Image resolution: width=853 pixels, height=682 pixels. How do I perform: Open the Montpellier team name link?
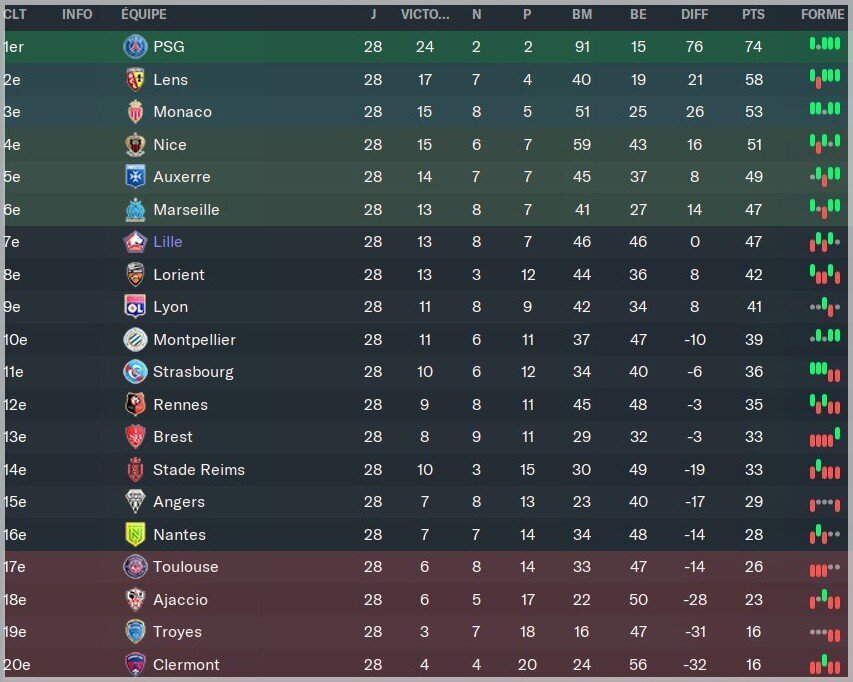tap(194, 340)
